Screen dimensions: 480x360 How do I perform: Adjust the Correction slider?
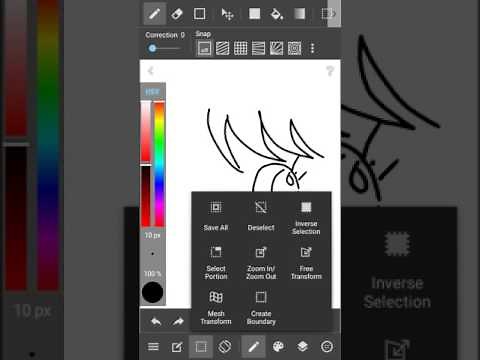165,49
